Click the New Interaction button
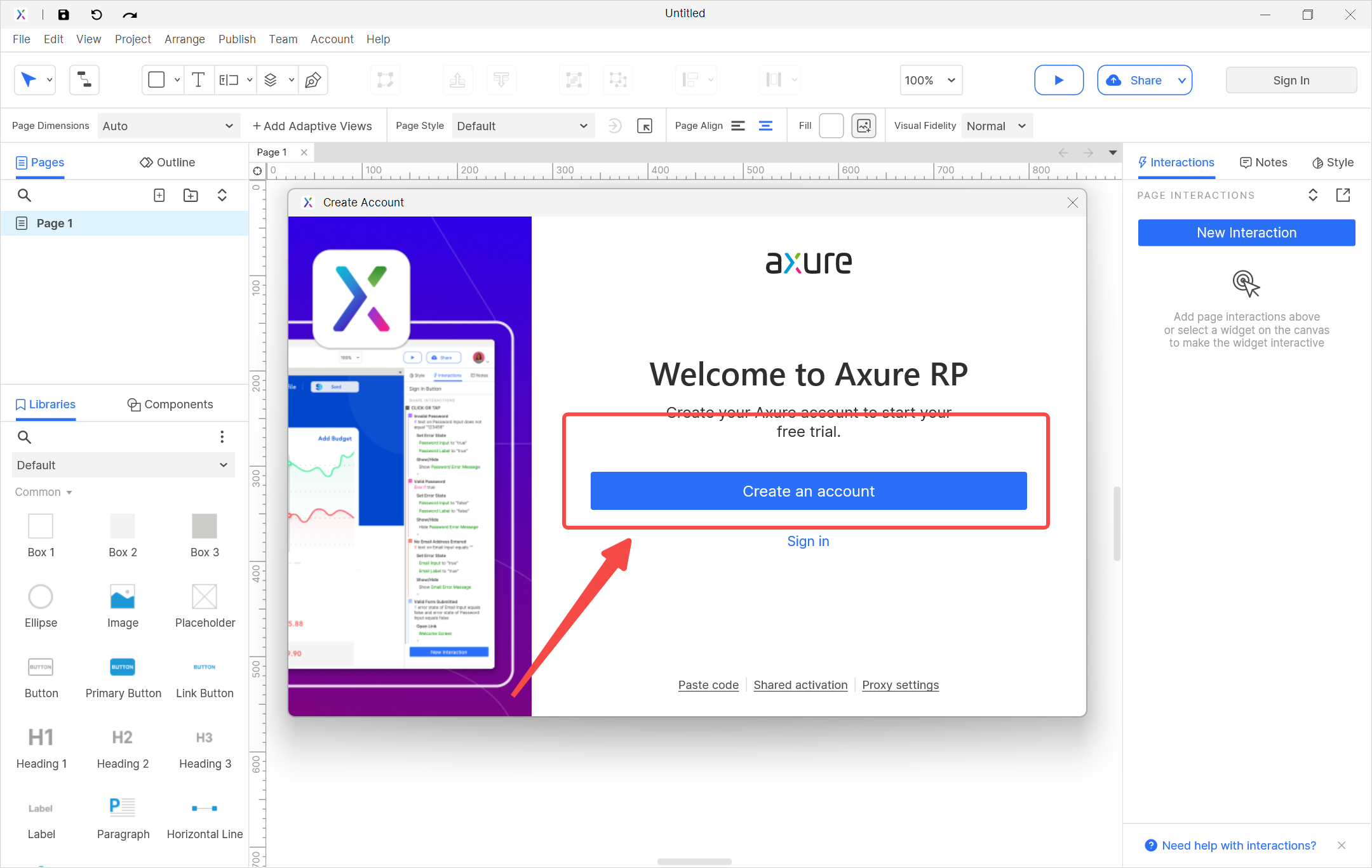Image resolution: width=1372 pixels, height=868 pixels. [x=1246, y=233]
